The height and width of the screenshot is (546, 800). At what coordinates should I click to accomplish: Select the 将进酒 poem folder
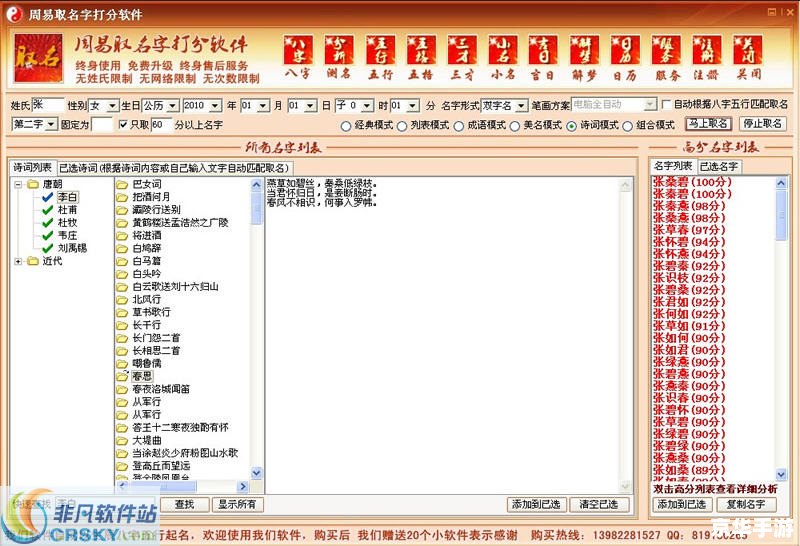click(139, 235)
